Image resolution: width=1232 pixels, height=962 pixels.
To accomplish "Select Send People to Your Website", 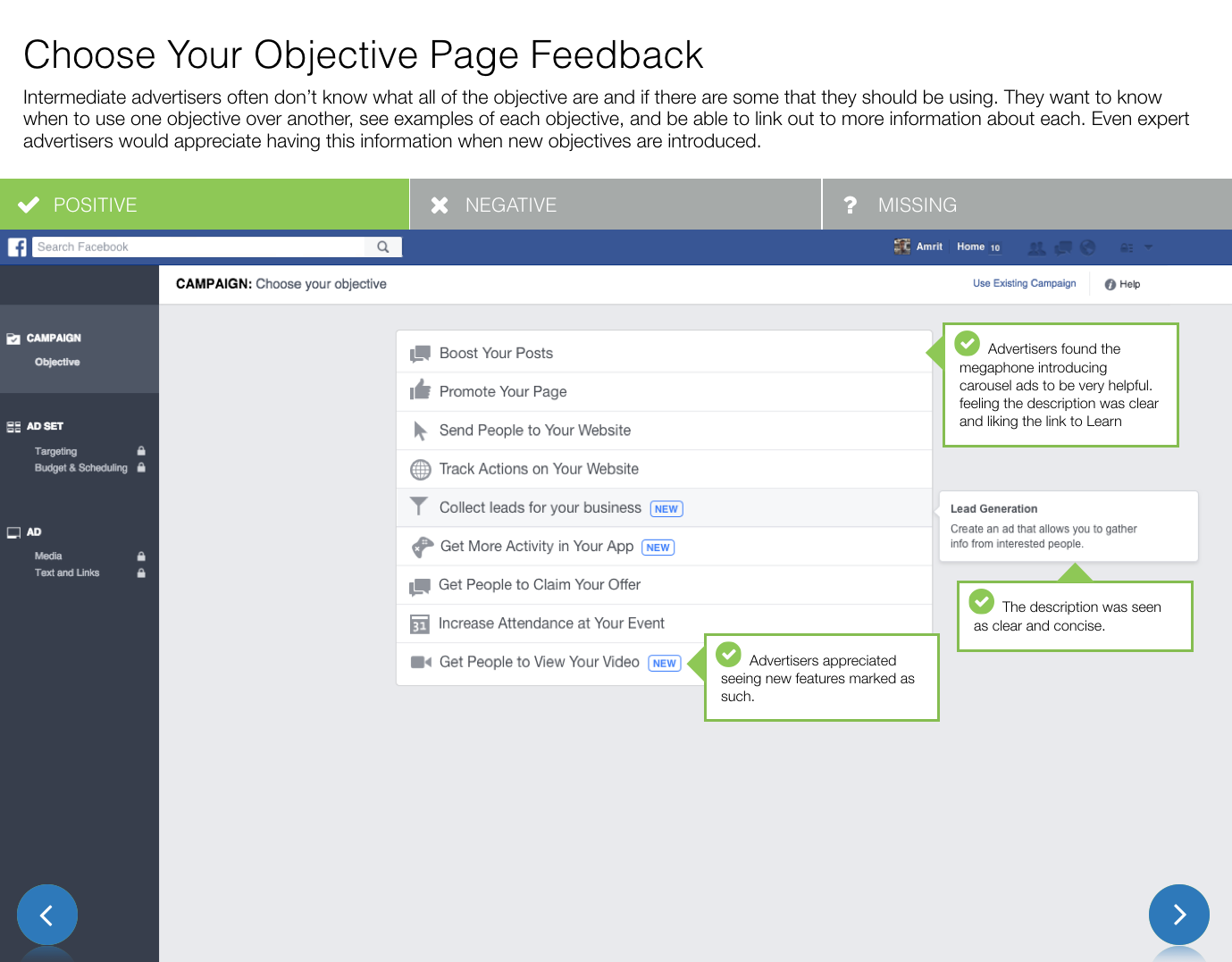I will (x=664, y=430).
